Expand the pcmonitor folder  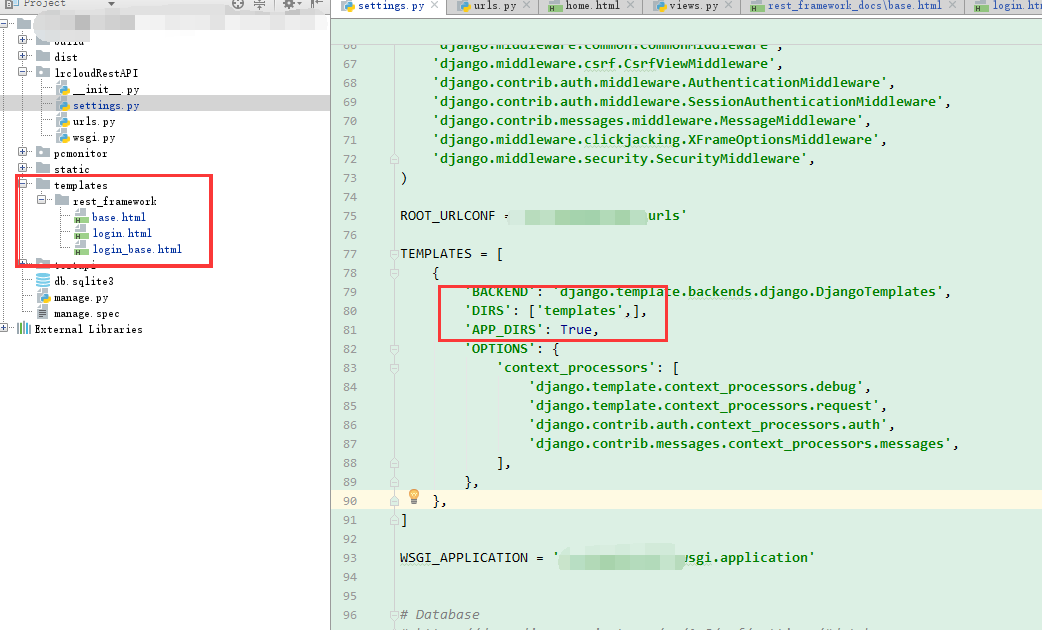coord(23,152)
